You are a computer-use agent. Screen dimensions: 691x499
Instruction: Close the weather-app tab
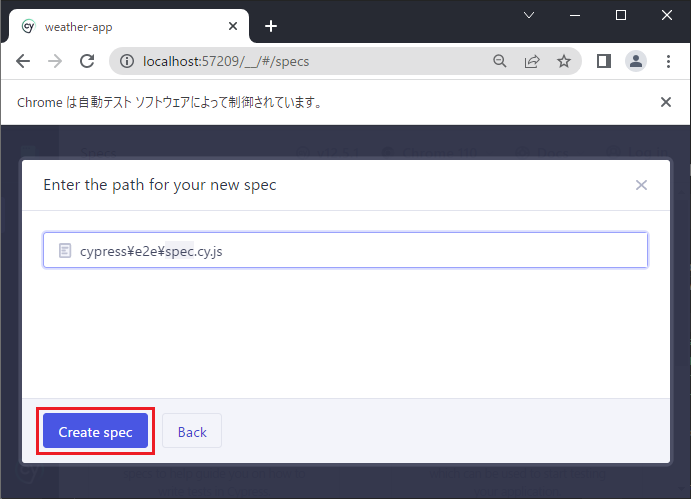coord(233,26)
